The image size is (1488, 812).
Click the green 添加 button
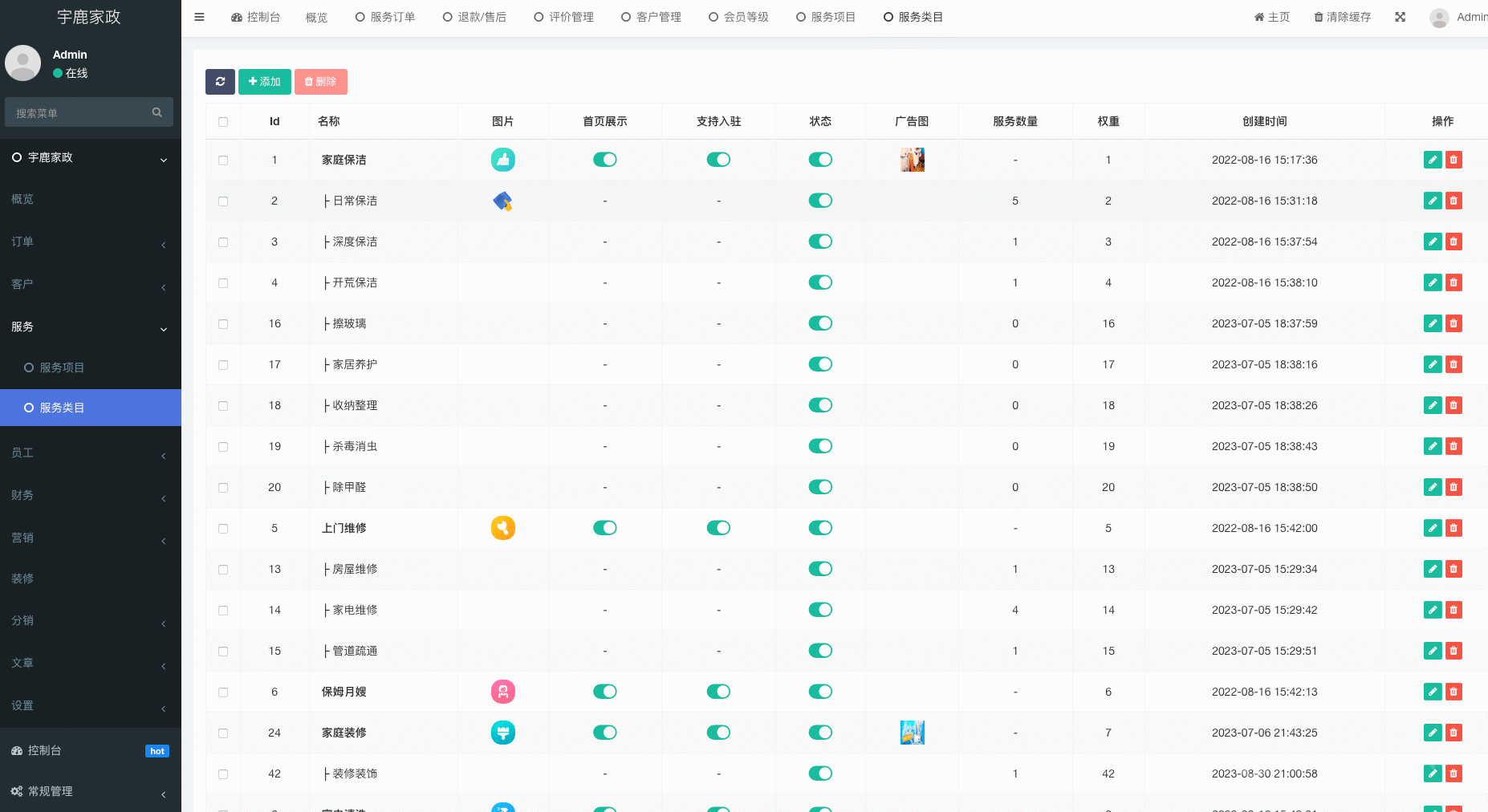264,82
